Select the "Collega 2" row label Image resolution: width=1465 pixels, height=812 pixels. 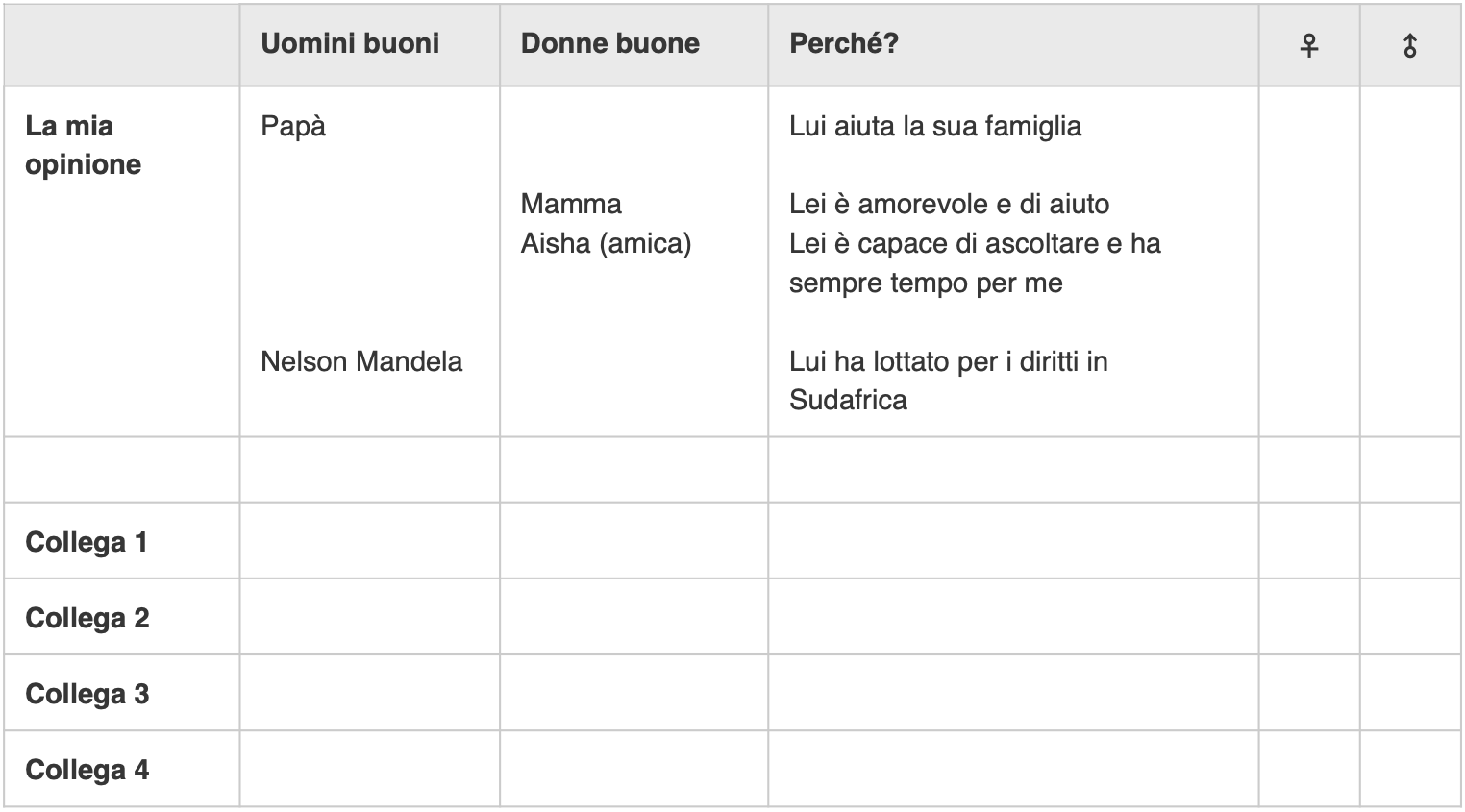tap(87, 618)
